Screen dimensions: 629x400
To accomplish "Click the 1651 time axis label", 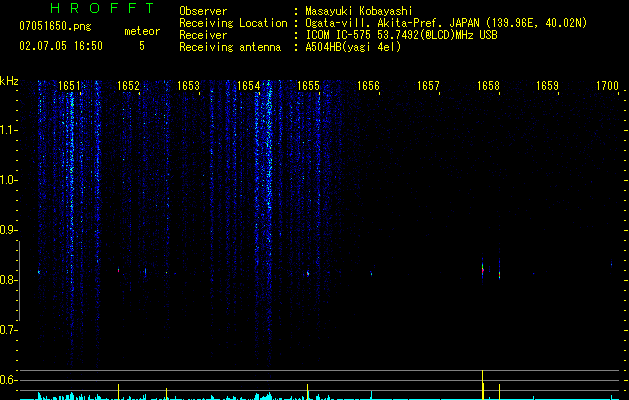I will pyautogui.click(x=69, y=86).
